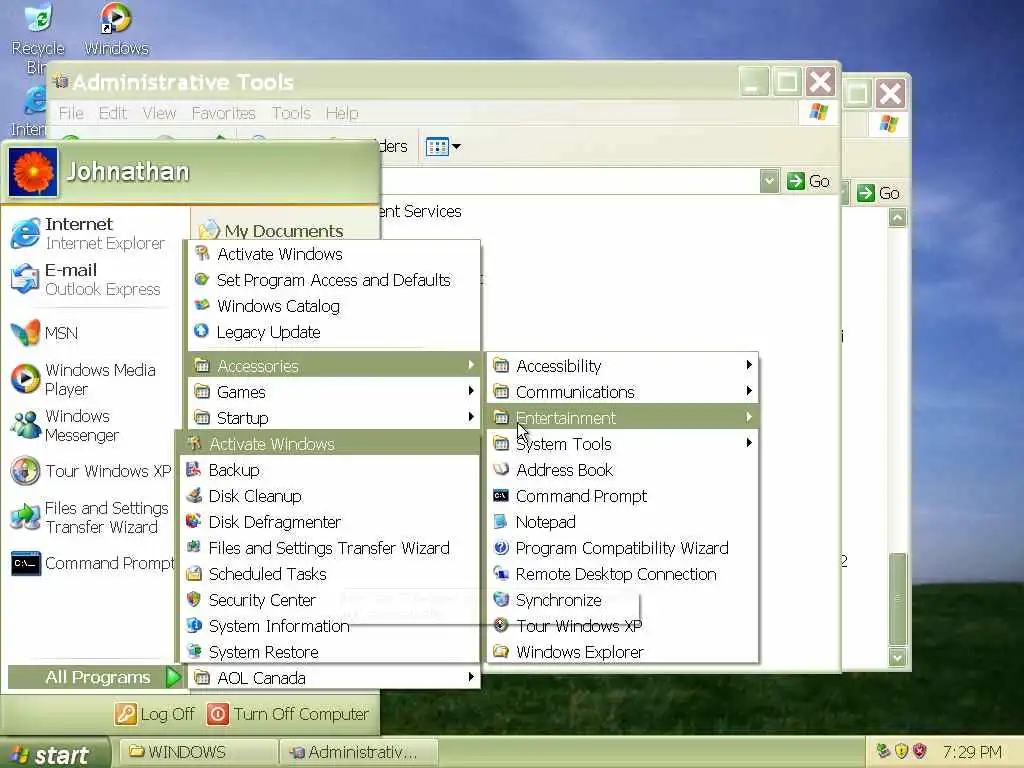Run Synchronize
Screen dimensions: 1024x768
[x=623, y=600]
